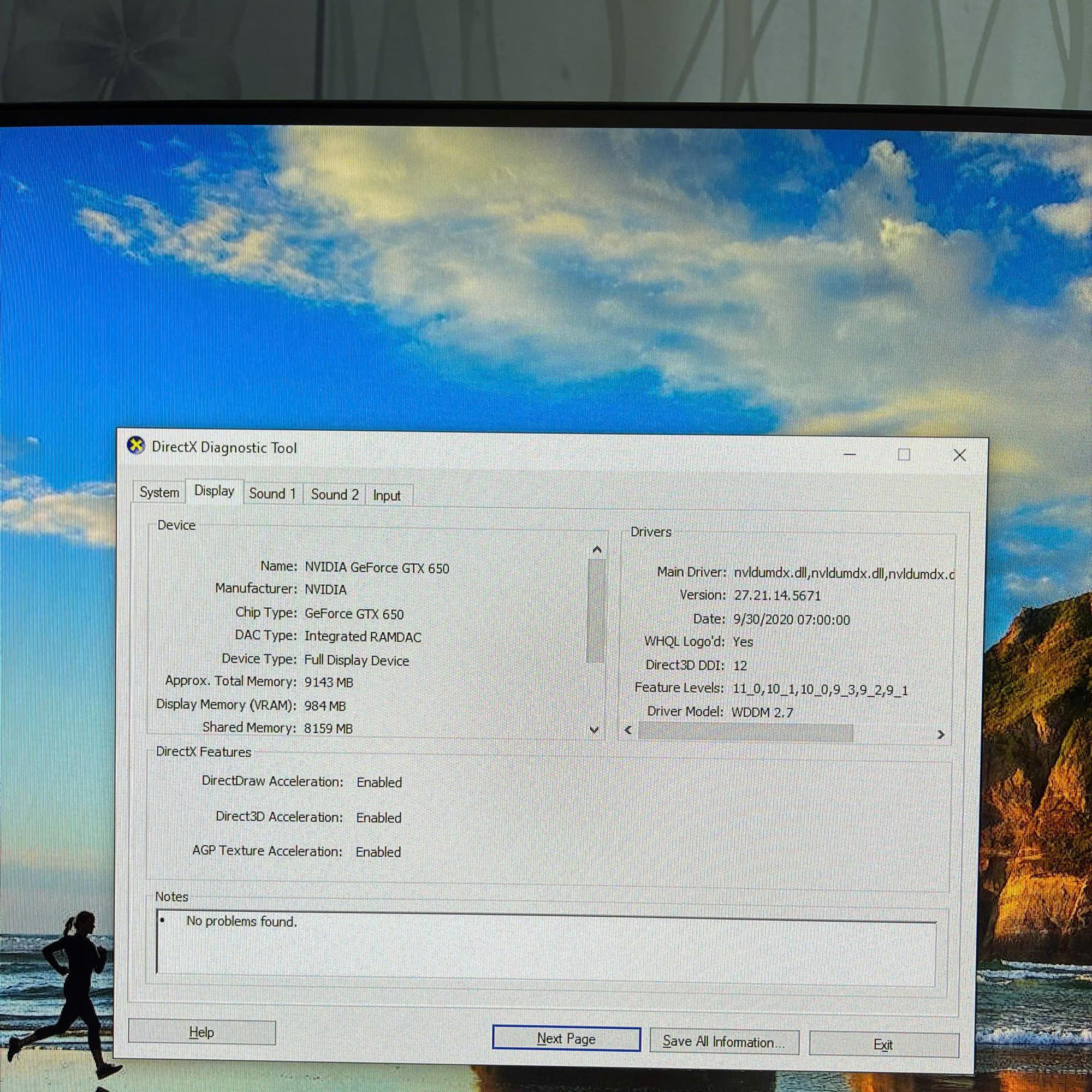The height and width of the screenshot is (1092, 1092).
Task: Open the Sound 2 tab
Action: click(334, 495)
